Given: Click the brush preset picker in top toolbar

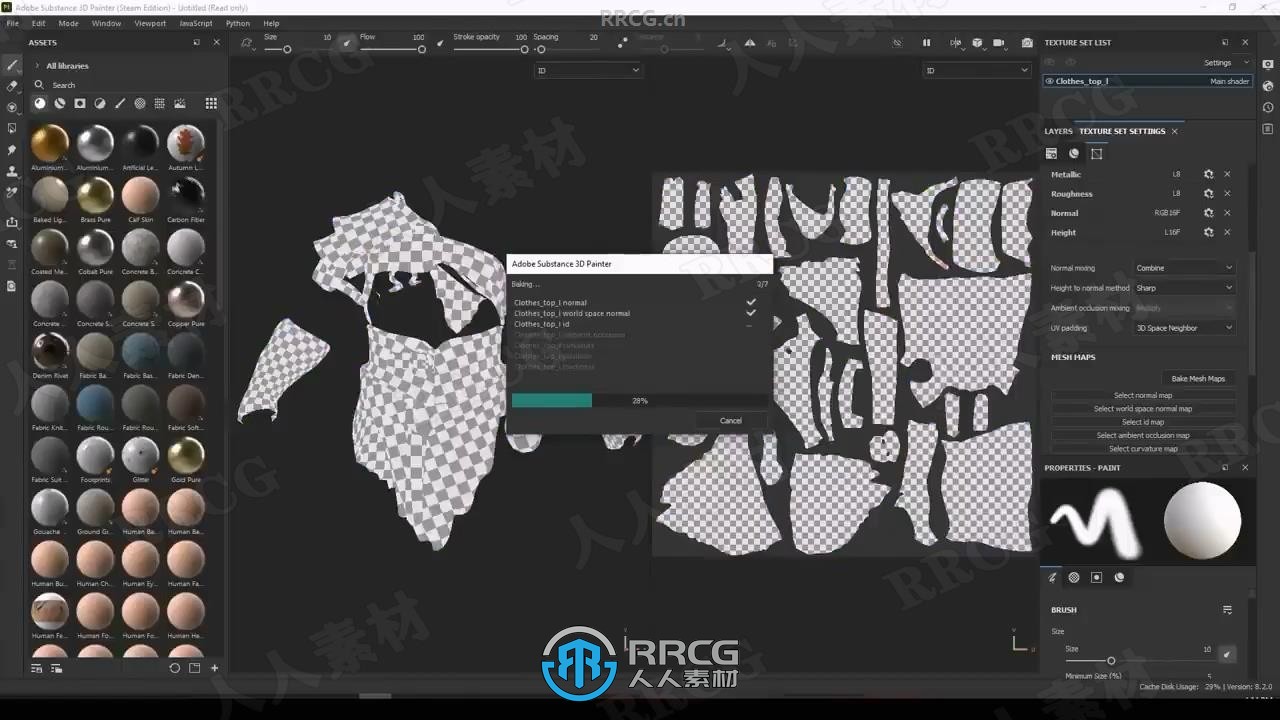Looking at the screenshot, I should [247, 42].
